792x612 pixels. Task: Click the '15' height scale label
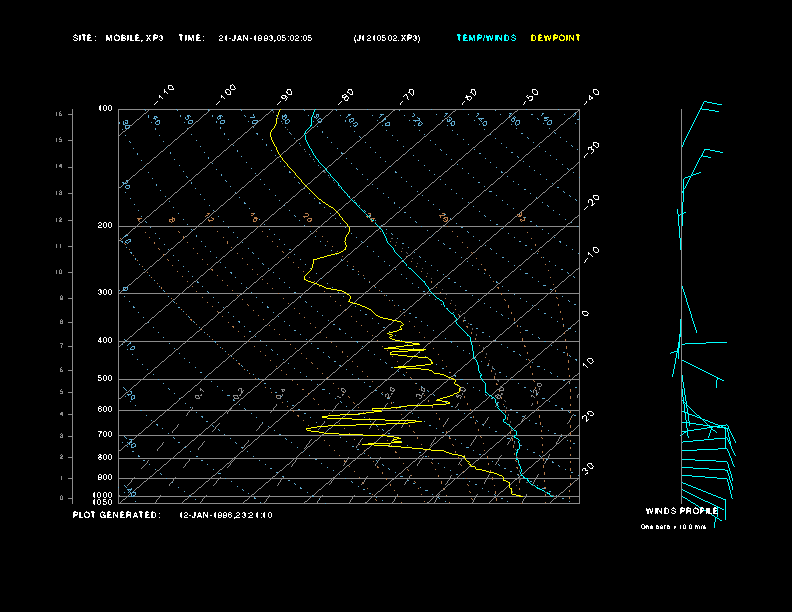(x=59, y=140)
